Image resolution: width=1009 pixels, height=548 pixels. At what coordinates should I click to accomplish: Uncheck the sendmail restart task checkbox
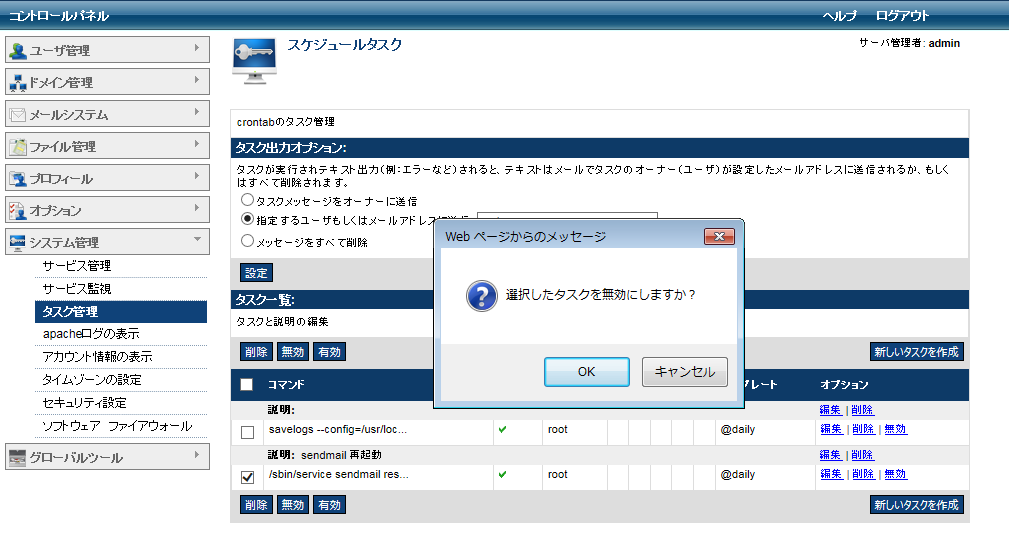(247, 477)
